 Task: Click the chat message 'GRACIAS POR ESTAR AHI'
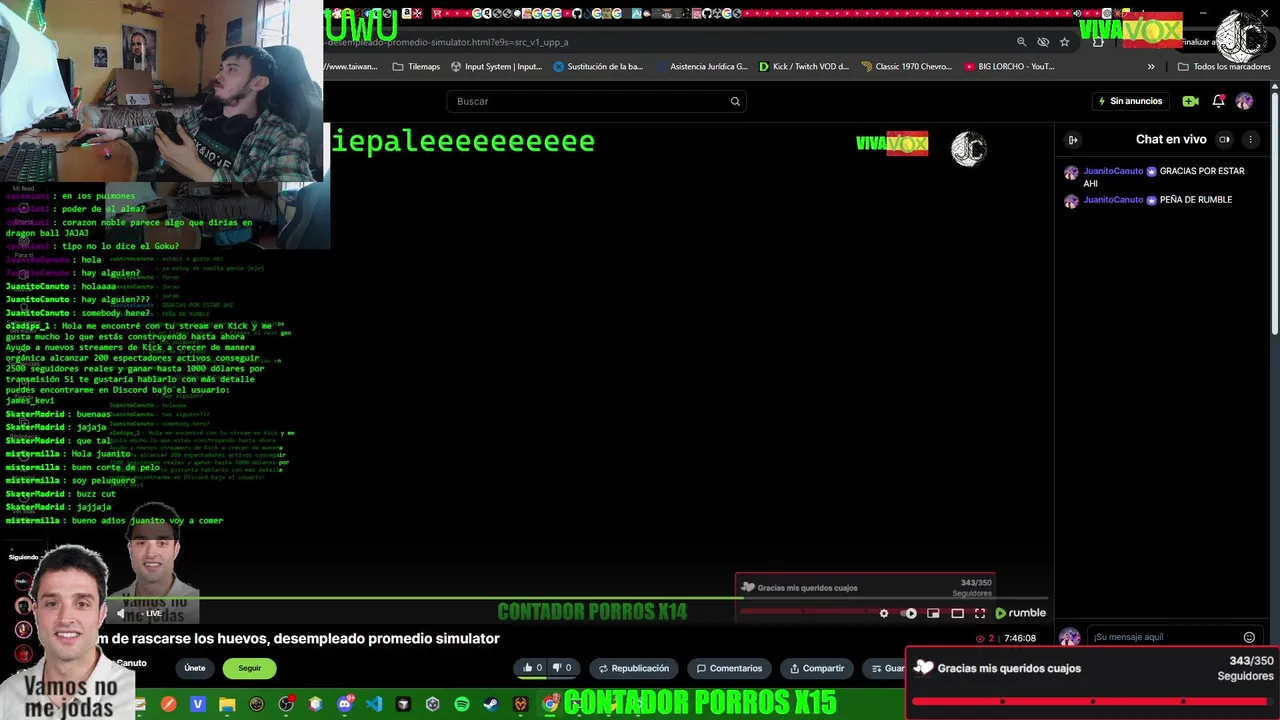tap(1164, 177)
